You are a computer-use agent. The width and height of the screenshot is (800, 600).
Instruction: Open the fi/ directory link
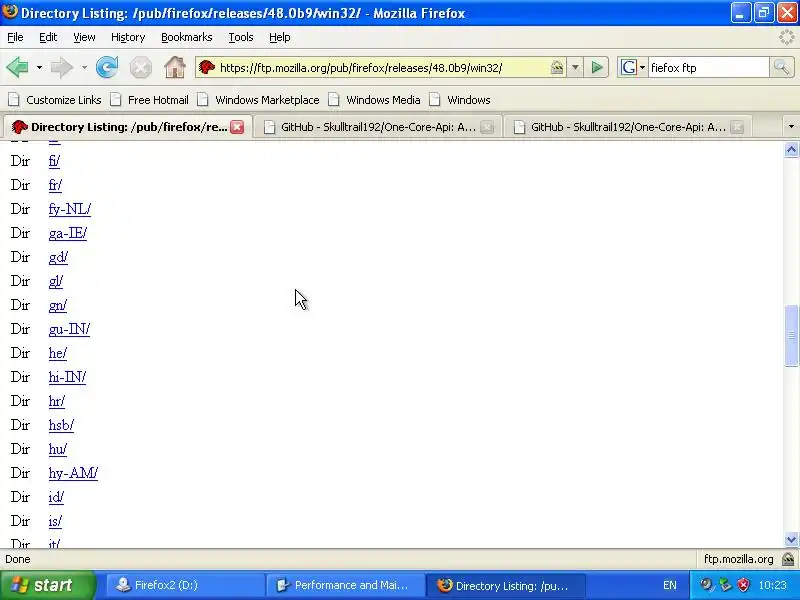[54, 161]
